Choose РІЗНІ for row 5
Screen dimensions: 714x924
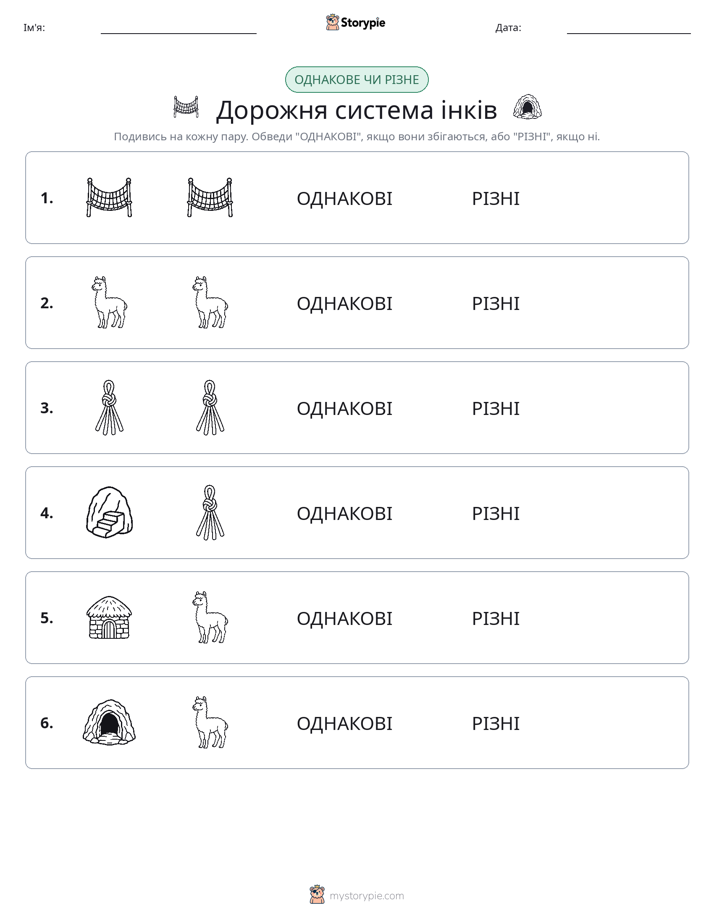495,618
